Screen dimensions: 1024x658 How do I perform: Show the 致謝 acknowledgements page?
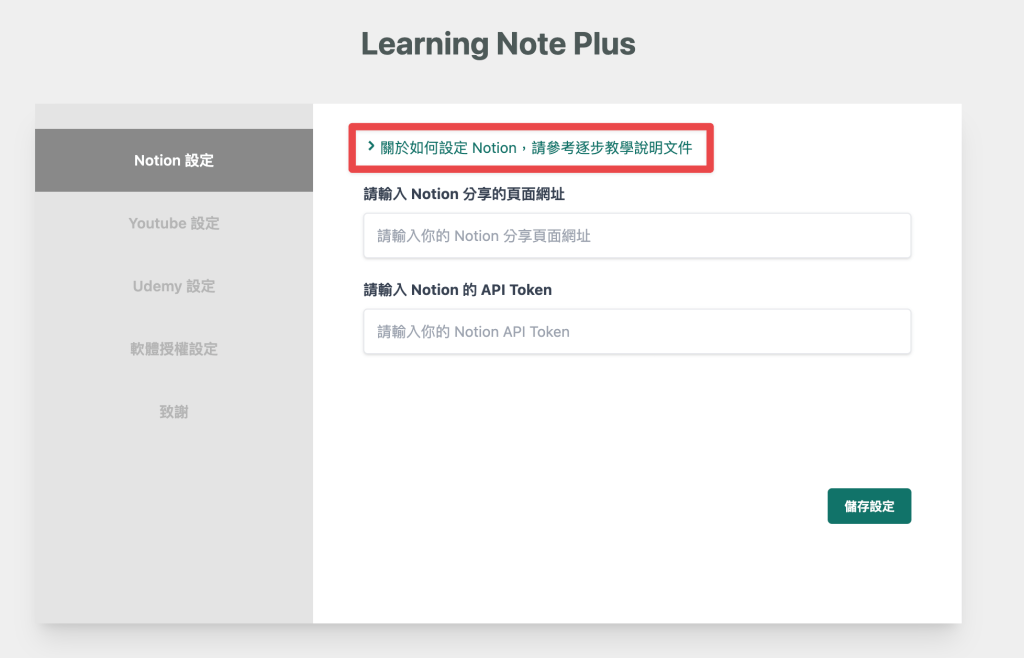(174, 412)
